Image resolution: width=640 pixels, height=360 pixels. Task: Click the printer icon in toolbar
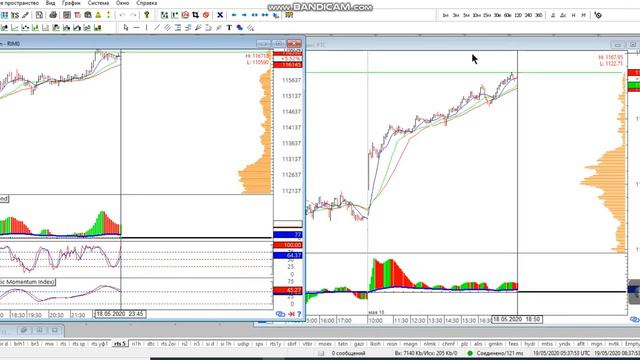point(53,15)
